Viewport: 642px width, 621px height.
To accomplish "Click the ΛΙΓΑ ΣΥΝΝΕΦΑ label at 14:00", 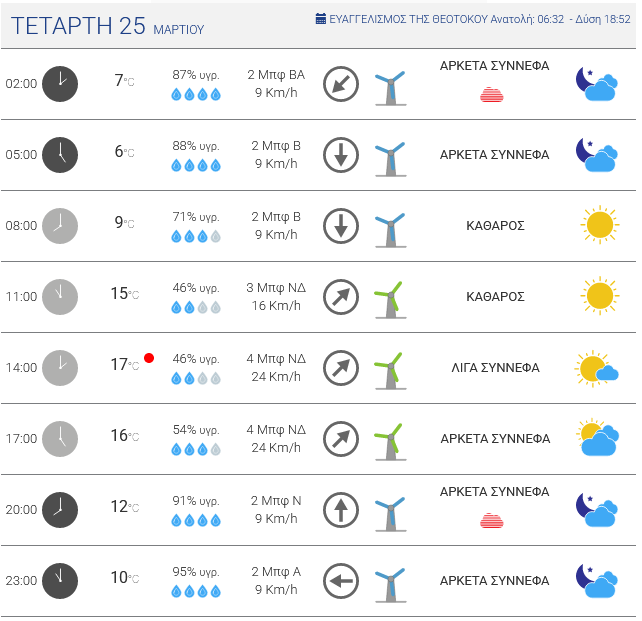I will tap(495, 368).
